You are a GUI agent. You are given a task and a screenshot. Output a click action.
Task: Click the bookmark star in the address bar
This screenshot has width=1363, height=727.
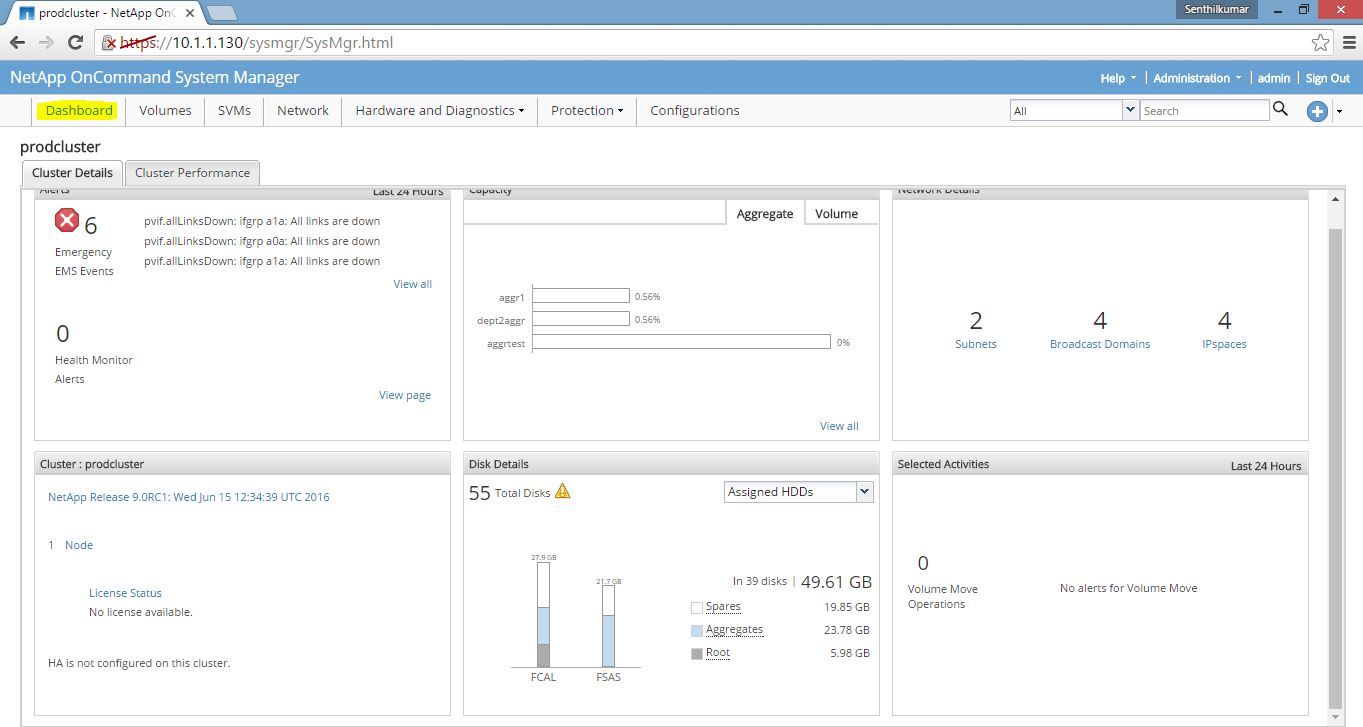(x=1321, y=42)
